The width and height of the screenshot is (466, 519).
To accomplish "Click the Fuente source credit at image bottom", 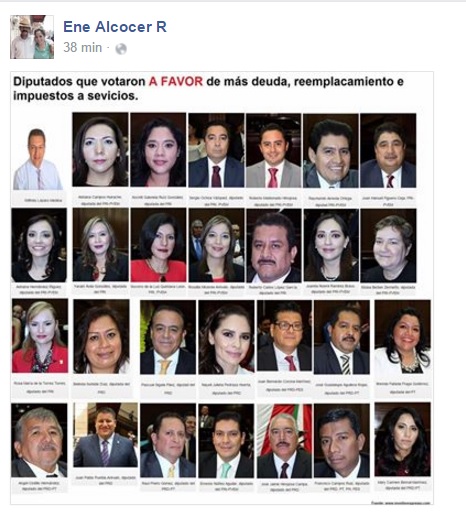I will [x=400, y=503].
